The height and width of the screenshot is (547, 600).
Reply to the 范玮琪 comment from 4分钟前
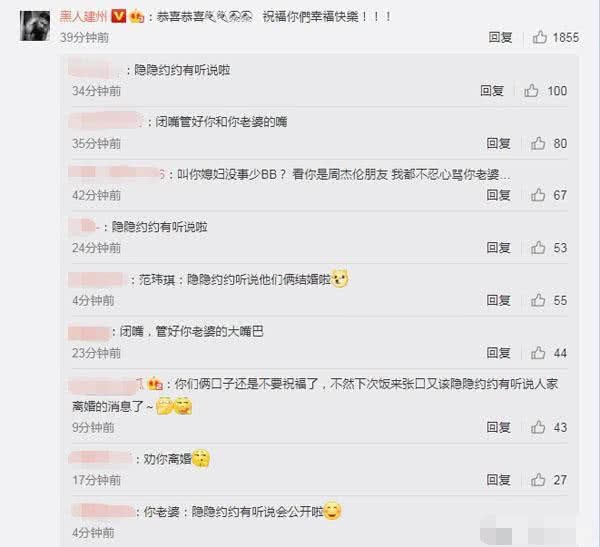click(498, 300)
